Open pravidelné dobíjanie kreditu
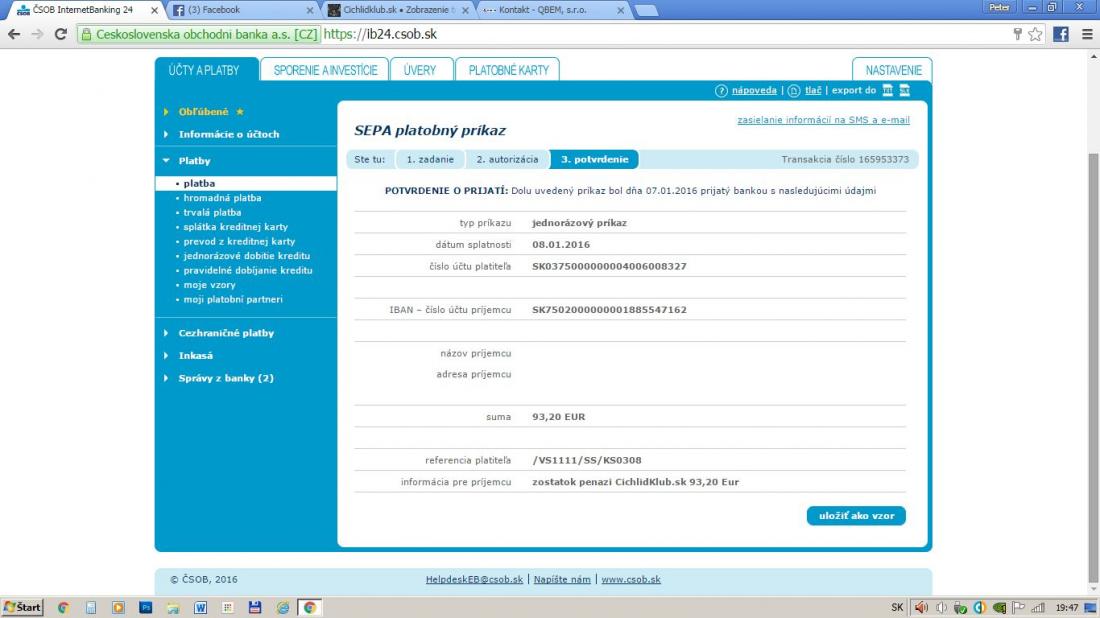Image resolution: width=1100 pixels, height=618 pixels. click(248, 270)
